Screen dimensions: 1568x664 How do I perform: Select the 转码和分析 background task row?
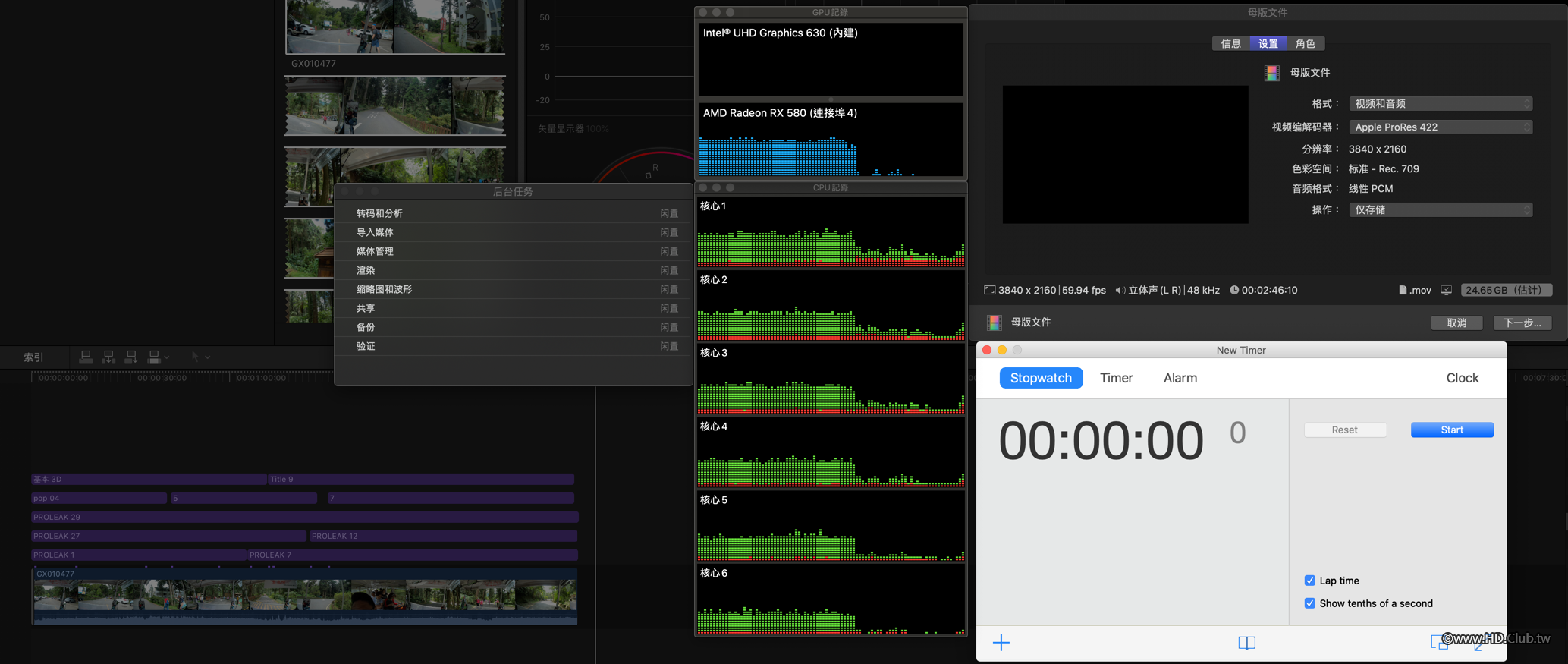(x=514, y=213)
